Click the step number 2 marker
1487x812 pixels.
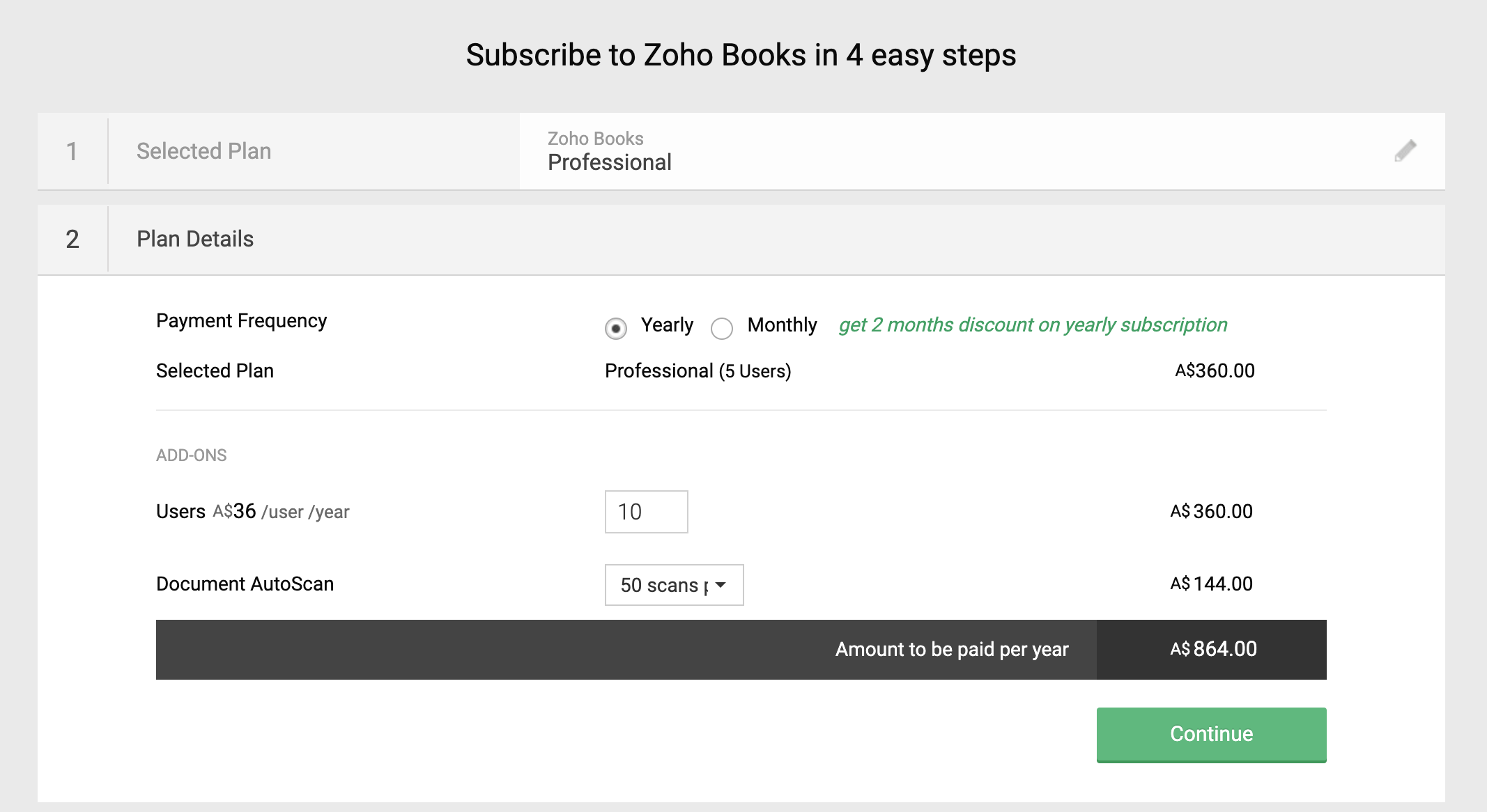coord(72,239)
